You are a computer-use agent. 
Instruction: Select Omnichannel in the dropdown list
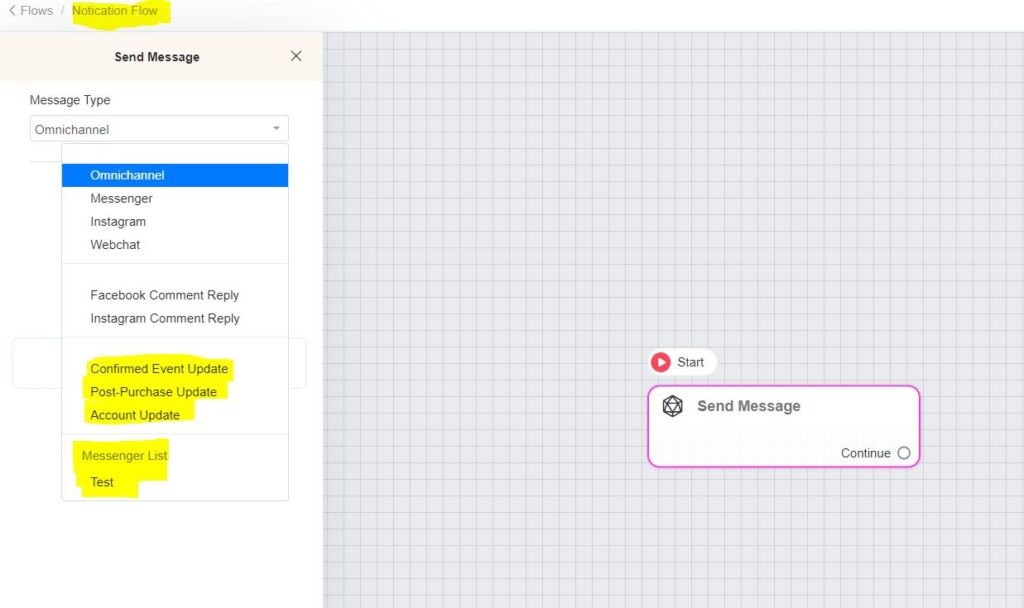pos(175,175)
